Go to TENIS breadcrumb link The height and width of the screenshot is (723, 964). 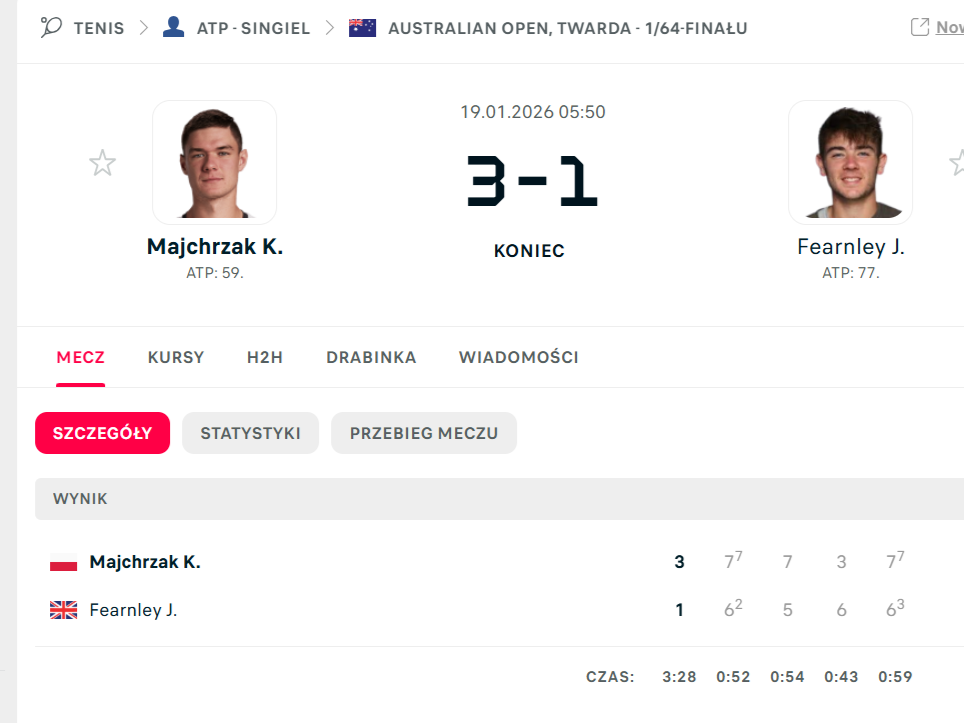click(99, 28)
